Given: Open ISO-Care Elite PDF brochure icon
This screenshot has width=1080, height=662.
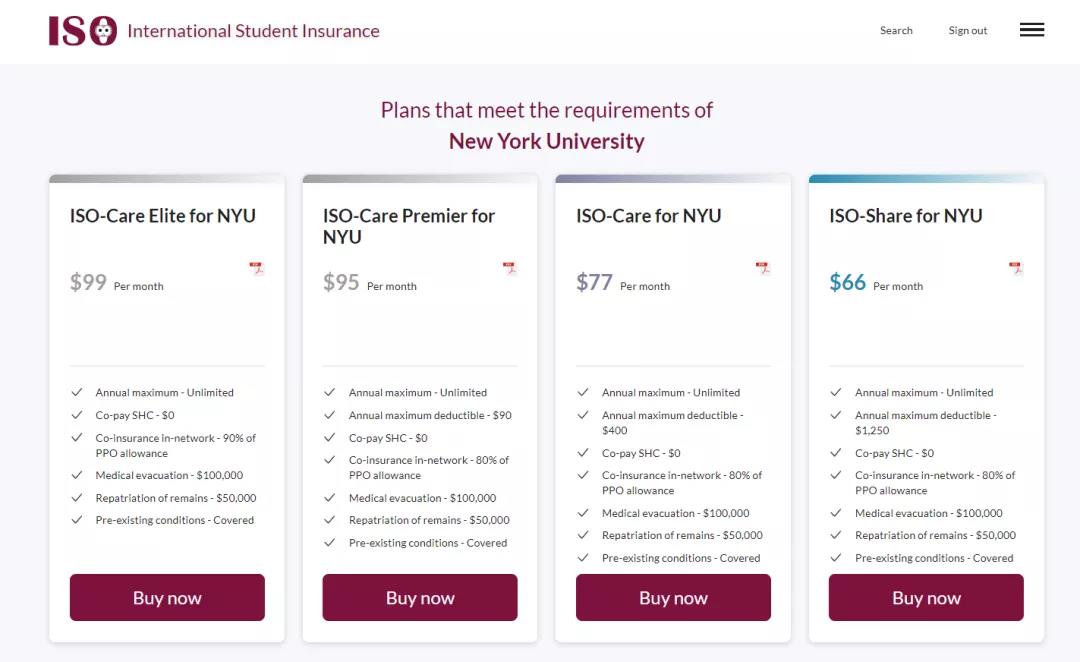Looking at the screenshot, I should pos(256,268).
